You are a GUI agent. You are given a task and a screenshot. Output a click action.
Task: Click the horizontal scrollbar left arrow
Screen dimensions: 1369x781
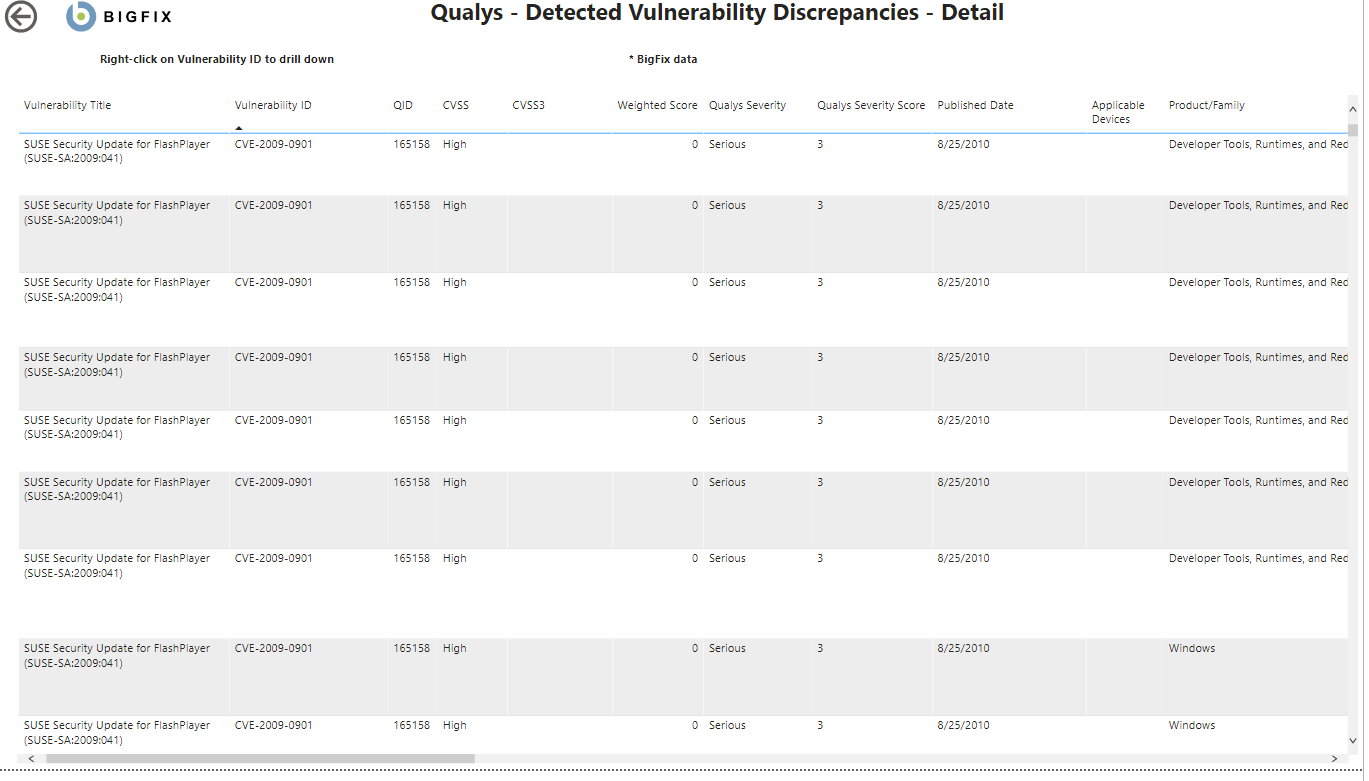point(31,759)
